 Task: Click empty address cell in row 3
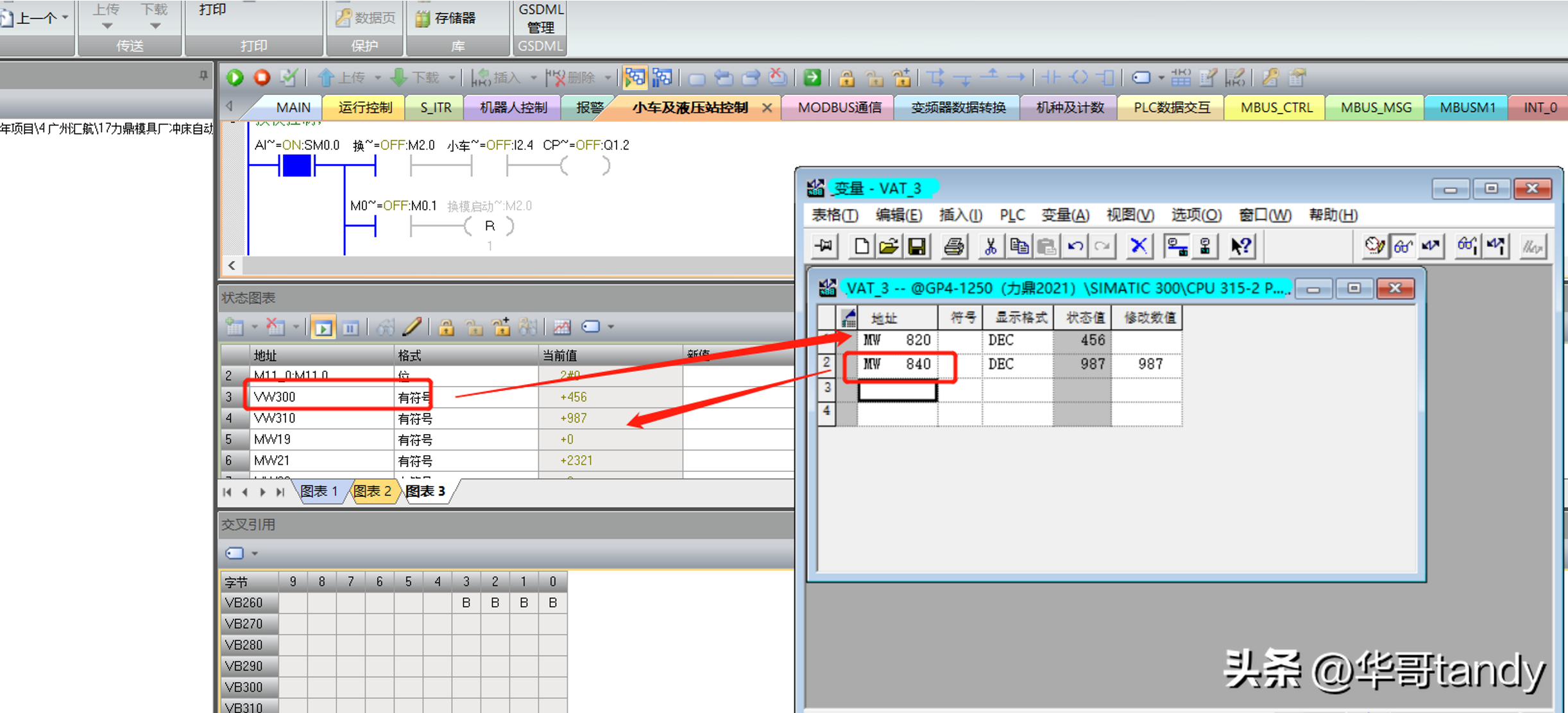897,389
